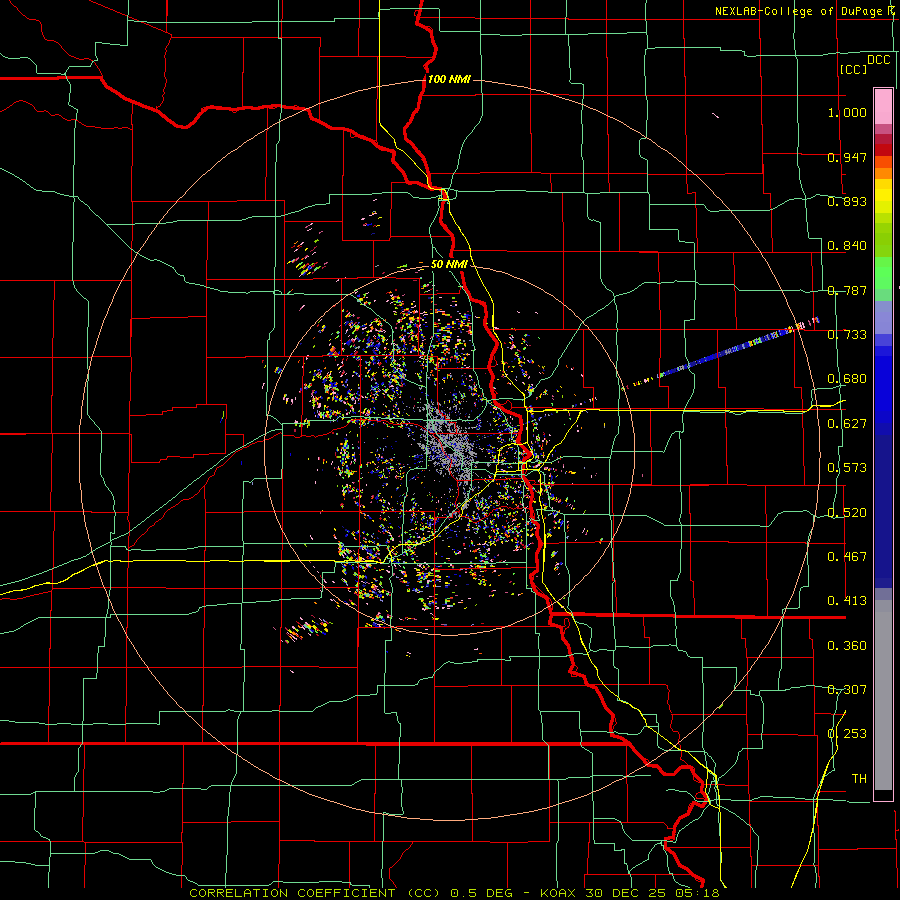Click the 0.467 legend value
This screenshot has height=900, width=900.
[847, 556]
